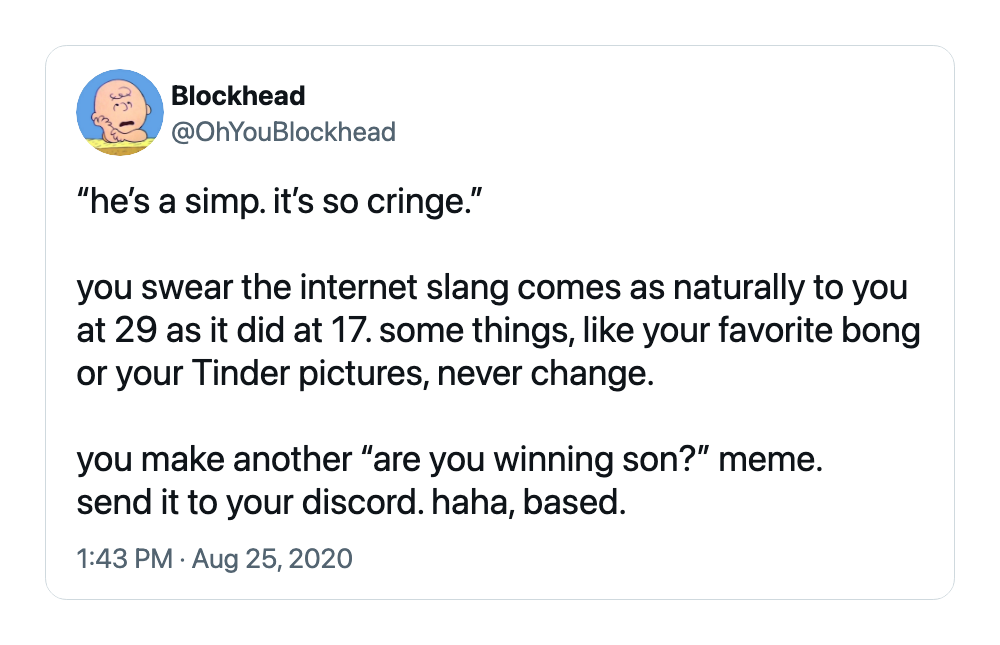Click the 1:43 PM timestamp
The height and width of the screenshot is (645, 1000).
124,558
